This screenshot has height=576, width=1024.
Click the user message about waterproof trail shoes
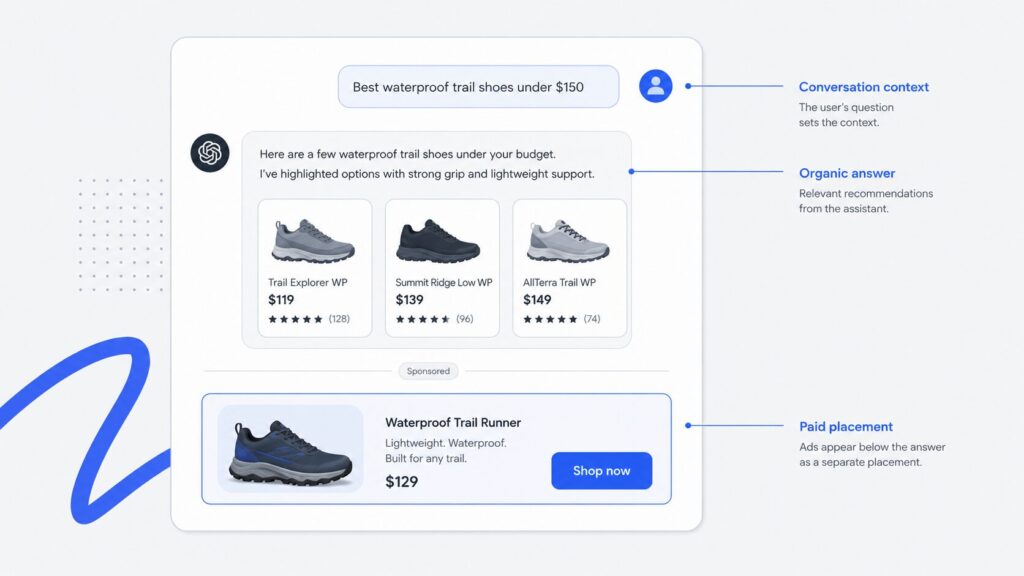click(x=478, y=86)
